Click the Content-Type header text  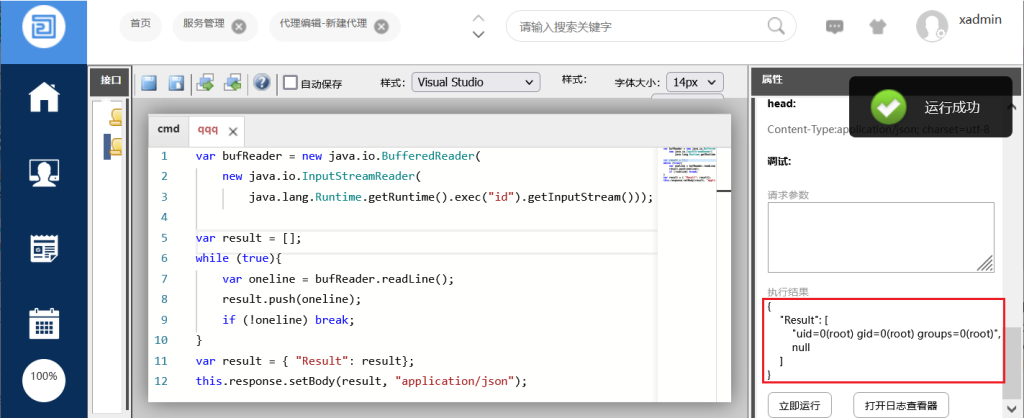click(878, 130)
